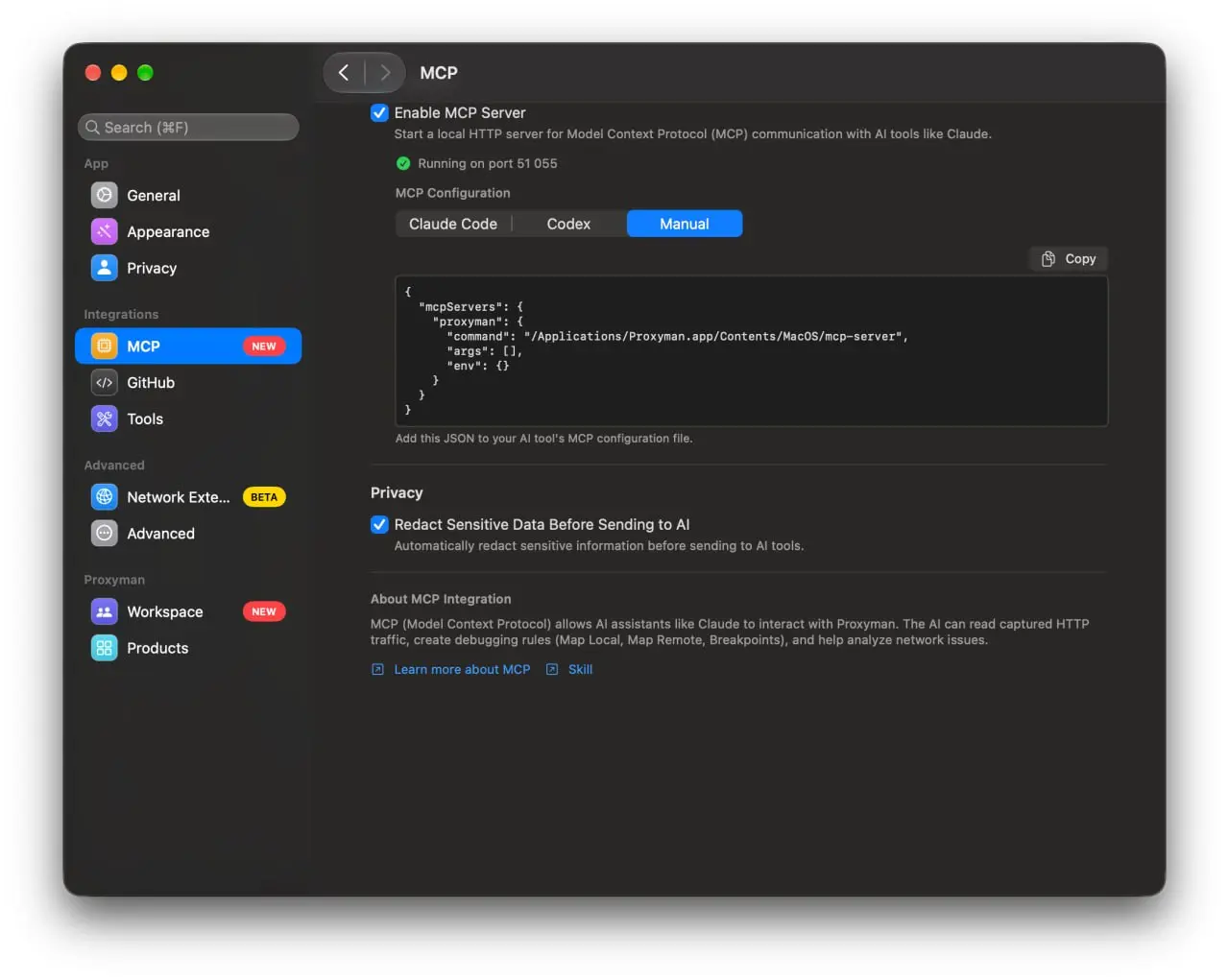Uncheck Redact Sensitive Data Before Sending to AI

[x=379, y=524]
